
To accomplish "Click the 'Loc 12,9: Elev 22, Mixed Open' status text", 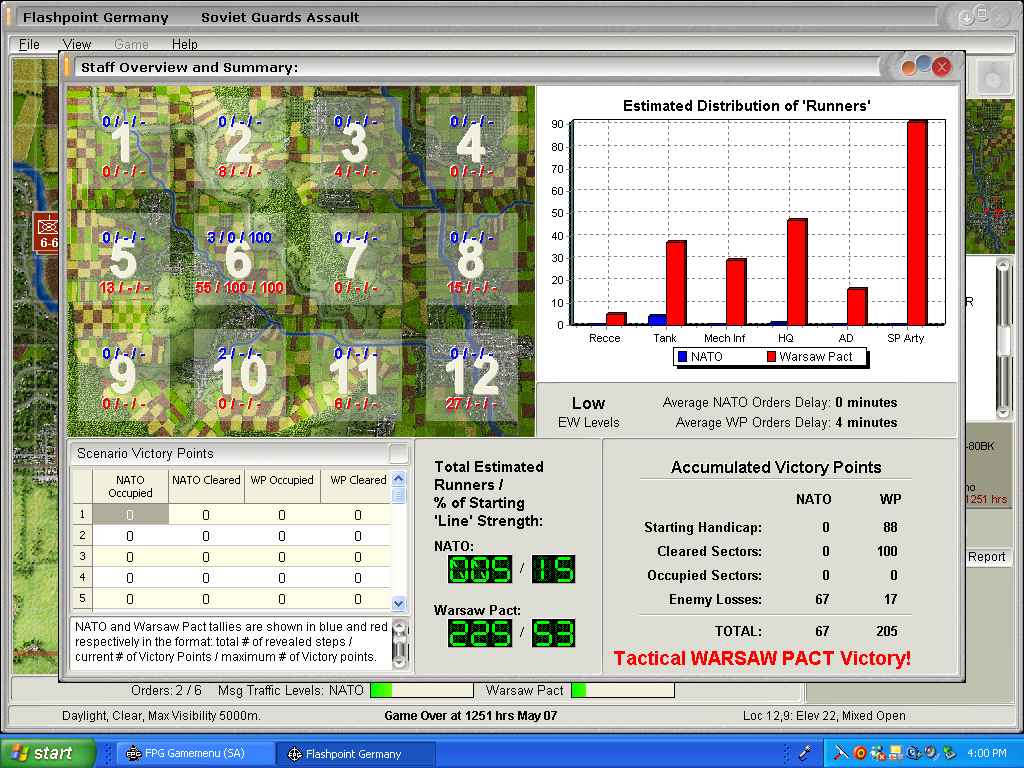I will pyautogui.click(x=824, y=716).
